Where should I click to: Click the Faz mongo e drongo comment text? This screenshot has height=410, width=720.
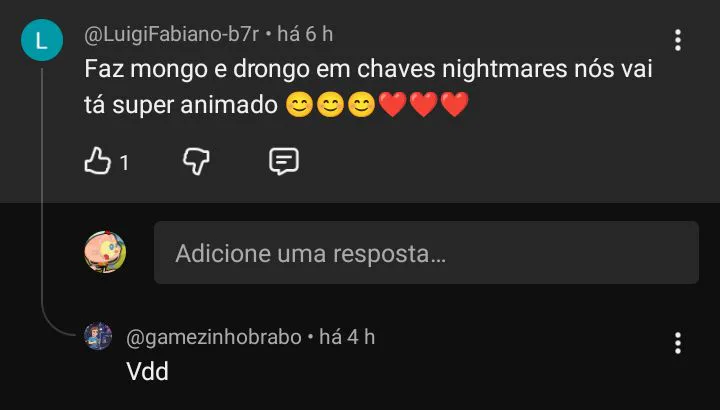(368, 87)
